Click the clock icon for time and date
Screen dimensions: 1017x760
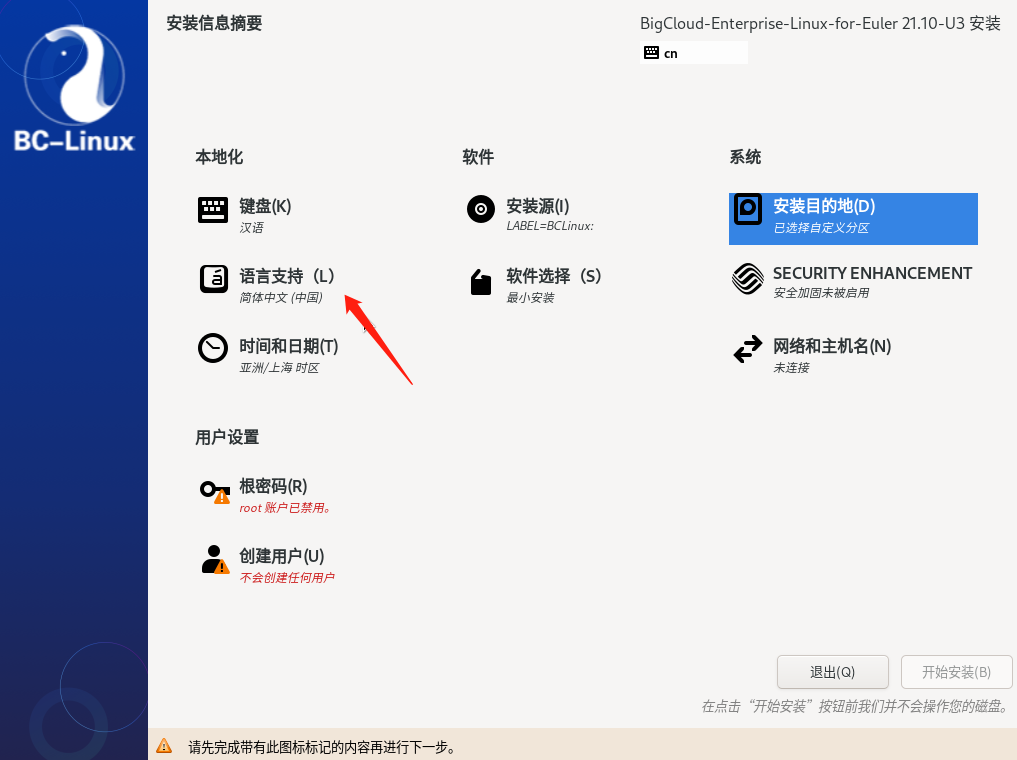point(213,348)
